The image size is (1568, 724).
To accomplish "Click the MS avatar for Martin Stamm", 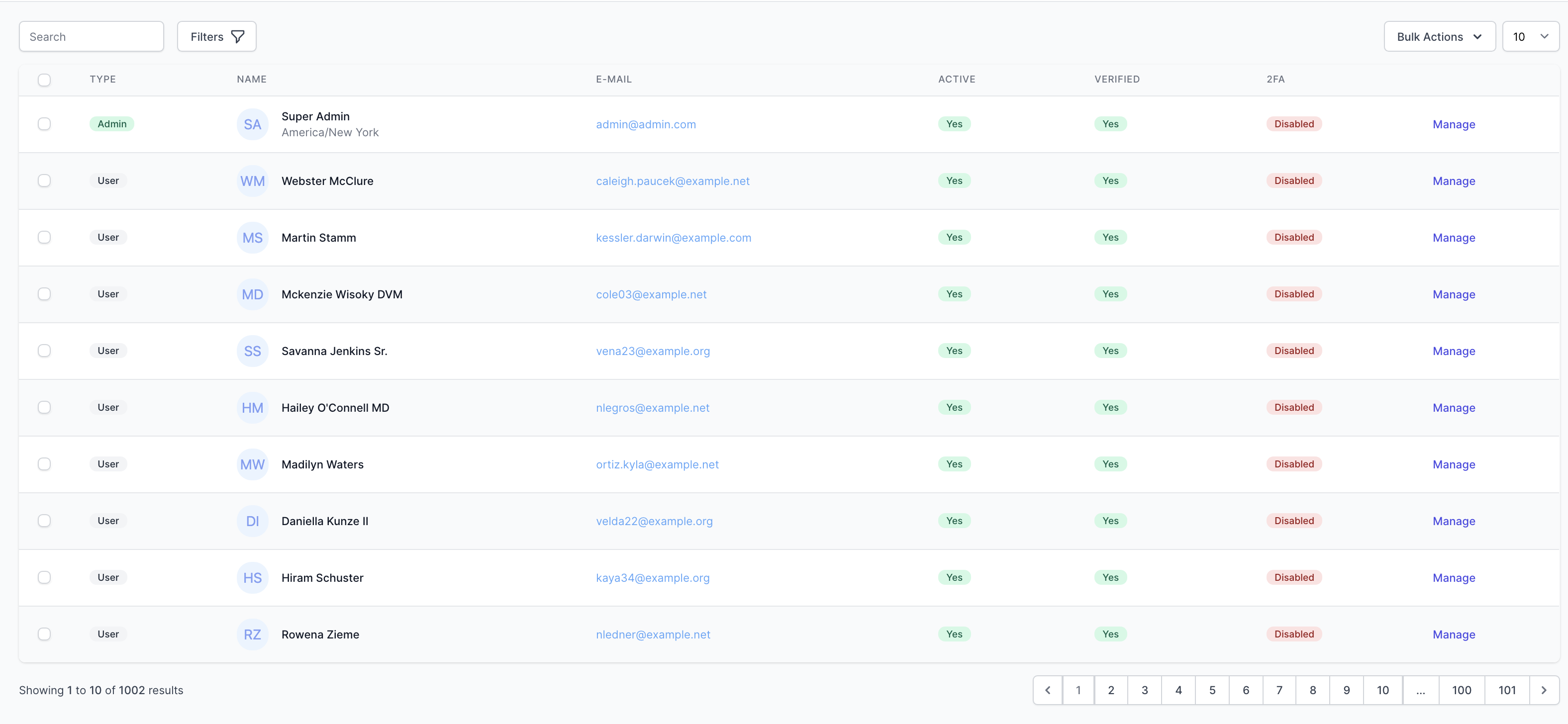I will click(x=252, y=237).
